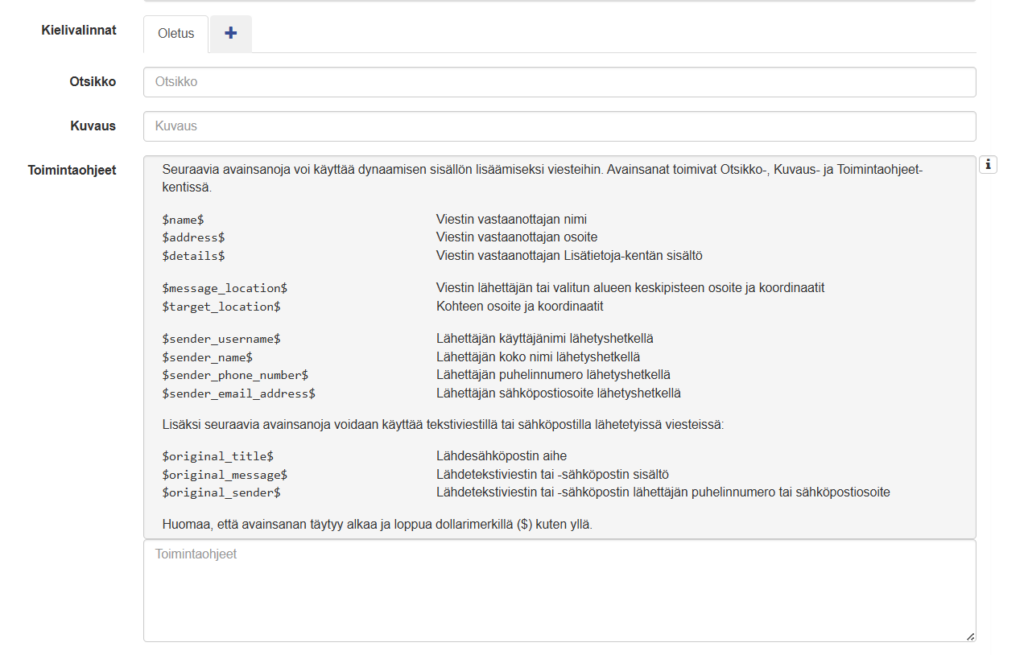Click the $target_location$ keyword
The image size is (1024, 655).
tap(221, 306)
